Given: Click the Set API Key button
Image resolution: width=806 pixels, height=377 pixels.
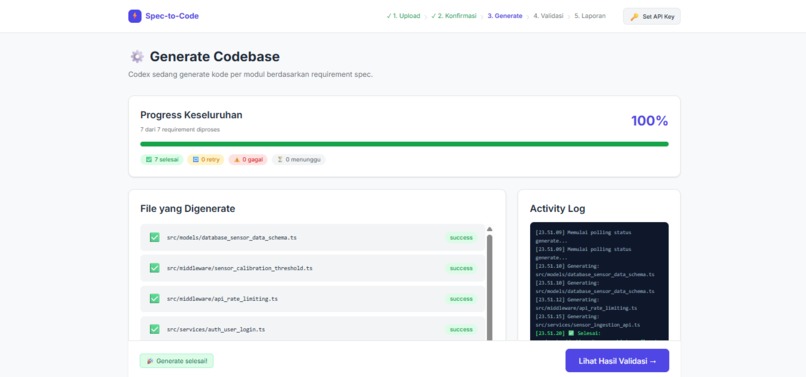Looking at the screenshot, I should (x=652, y=16).
